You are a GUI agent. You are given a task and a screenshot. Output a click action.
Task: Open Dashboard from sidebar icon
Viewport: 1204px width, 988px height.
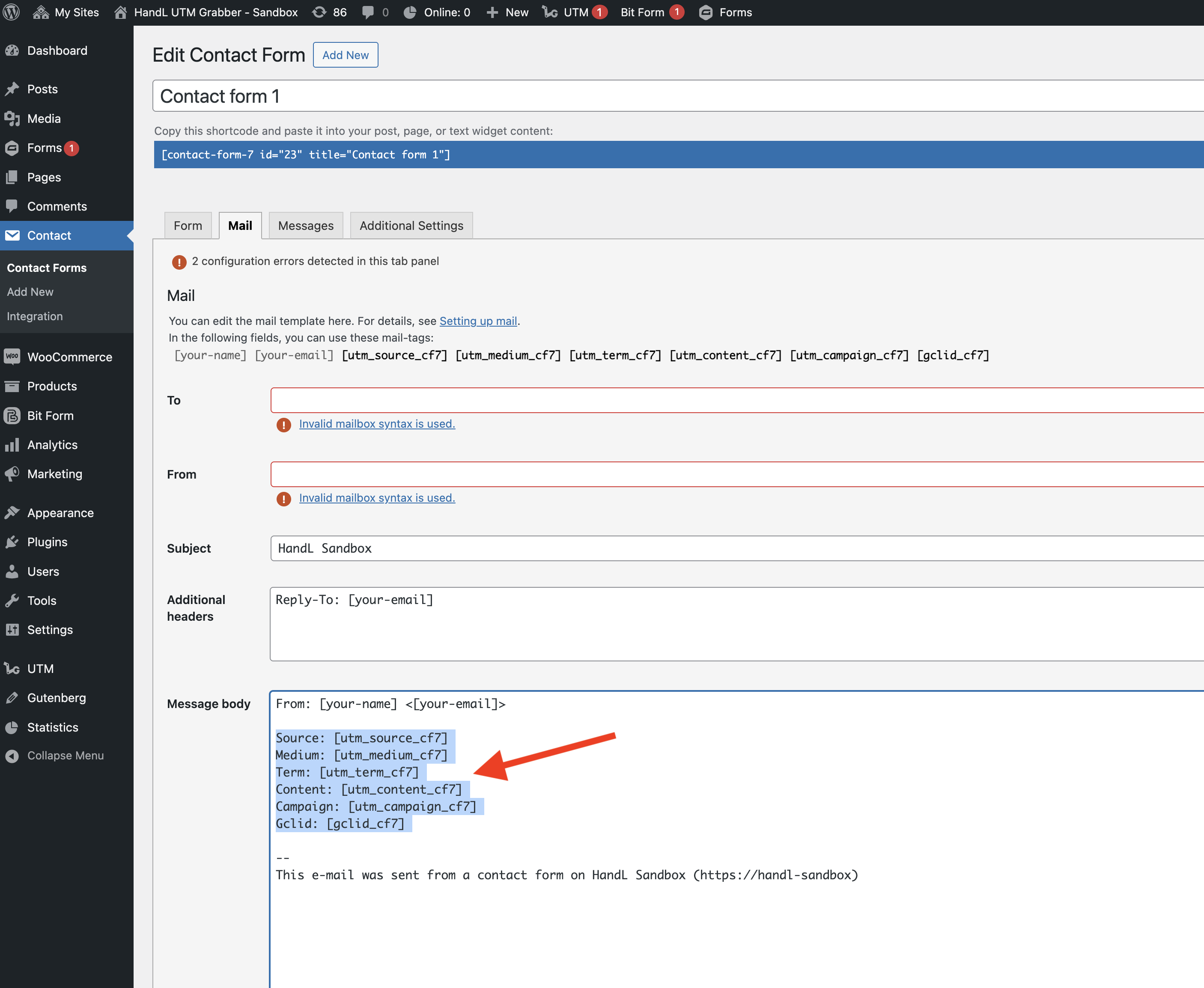[x=12, y=50]
